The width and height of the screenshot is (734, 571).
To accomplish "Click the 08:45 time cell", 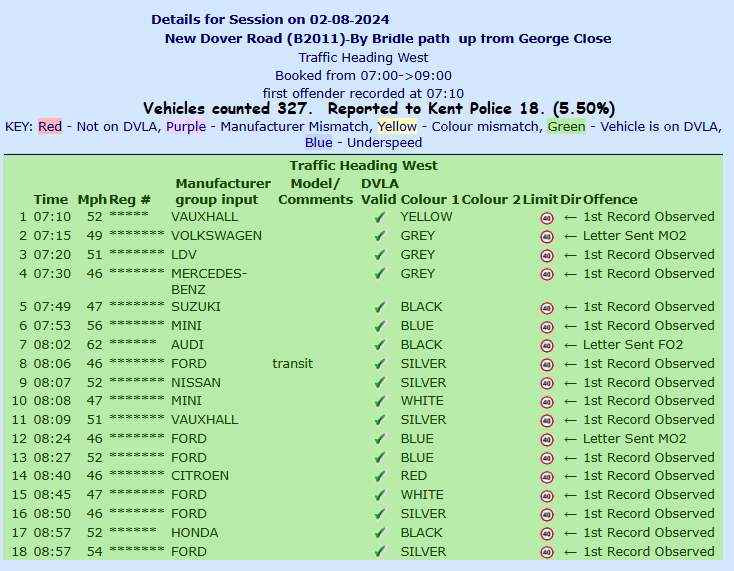I will (x=52, y=495).
